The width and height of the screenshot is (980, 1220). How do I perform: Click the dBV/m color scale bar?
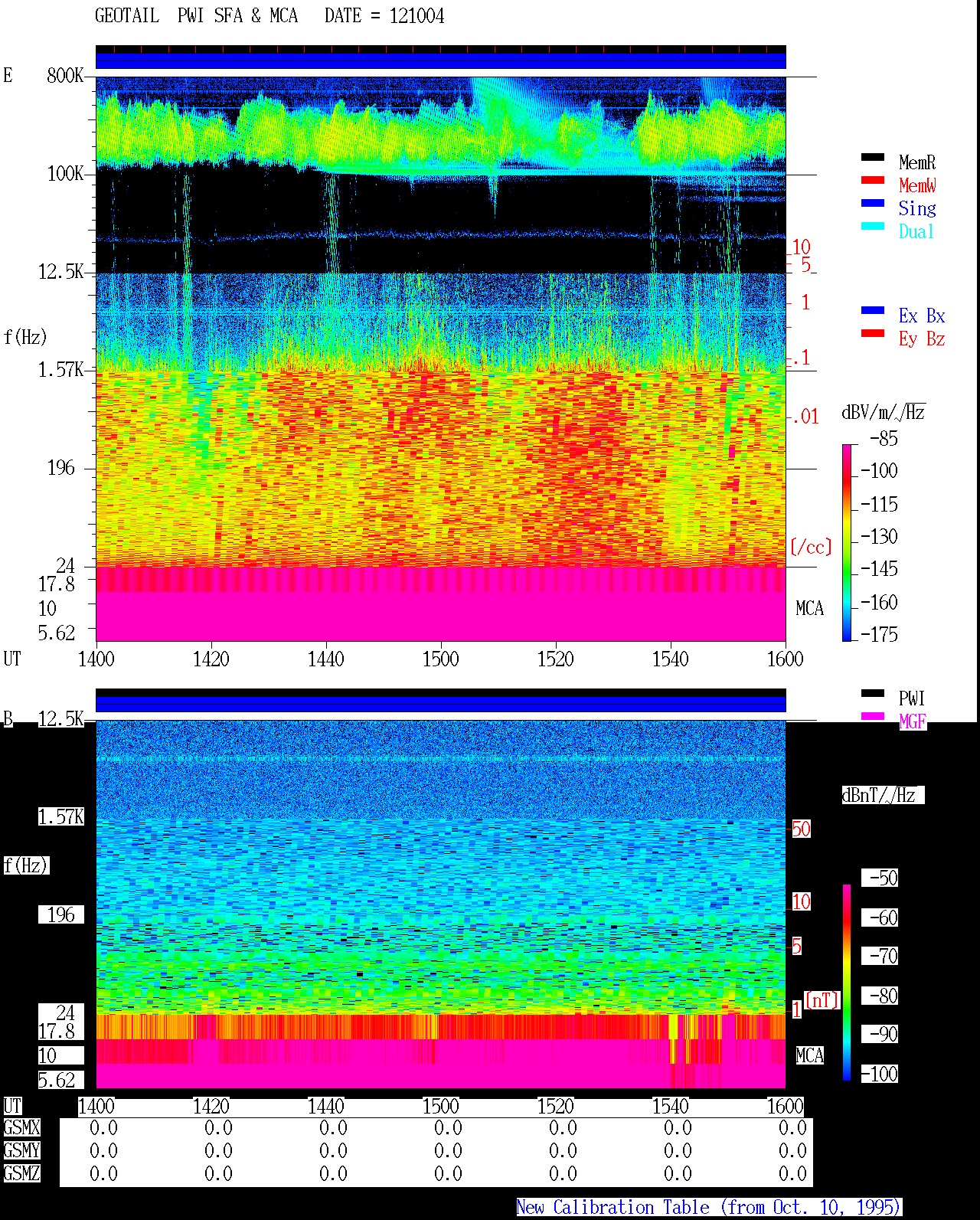pyautogui.click(x=847, y=542)
